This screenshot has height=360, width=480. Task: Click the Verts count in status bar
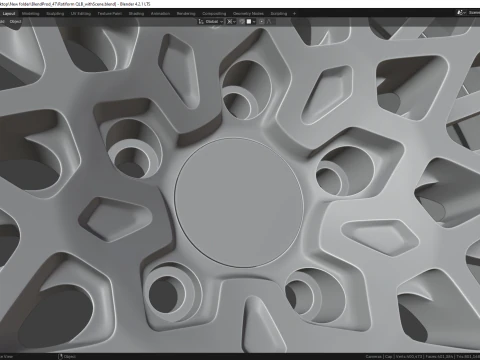point(409,357)
